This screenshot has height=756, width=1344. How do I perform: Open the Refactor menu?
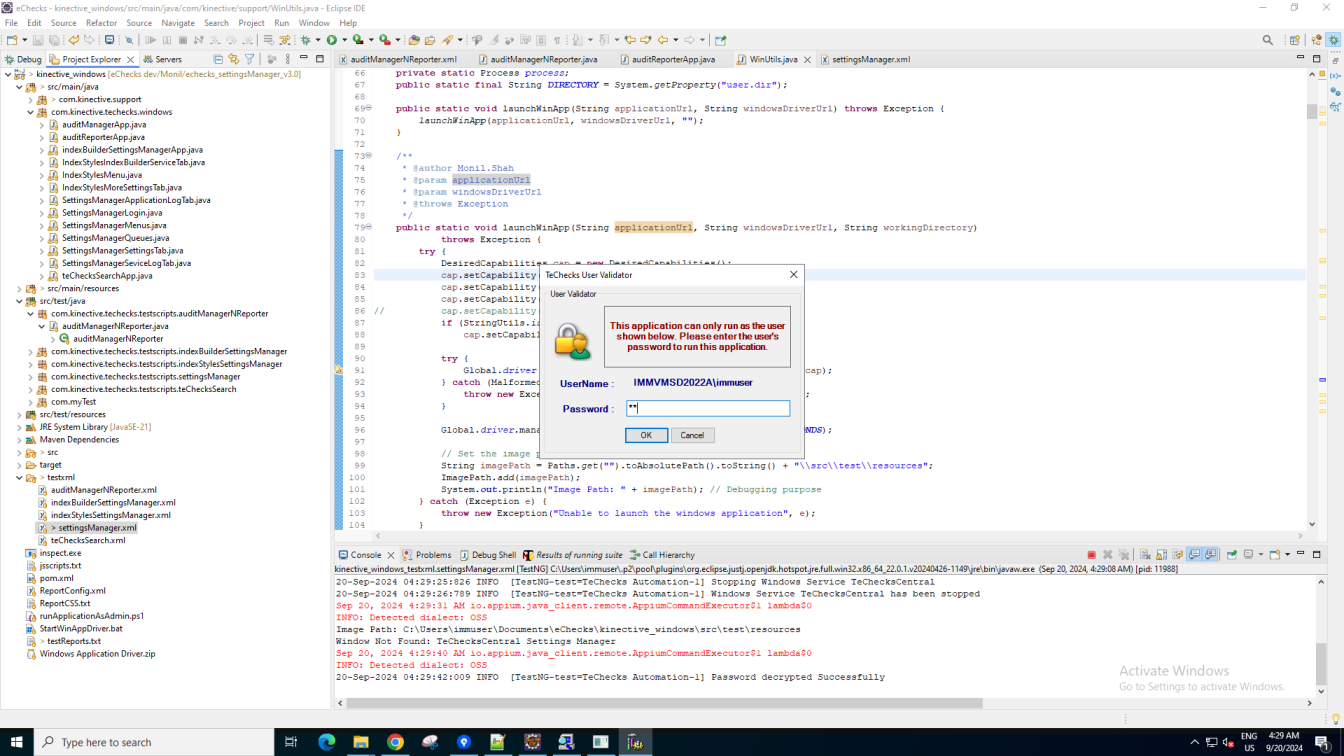101,23
